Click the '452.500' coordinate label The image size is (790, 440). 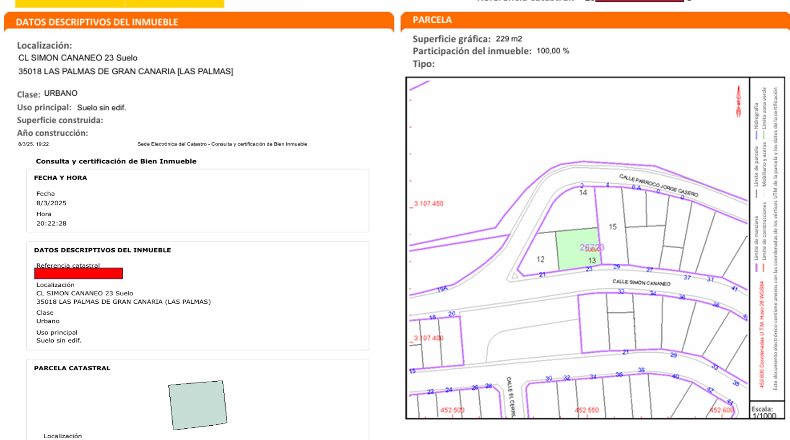452,410
